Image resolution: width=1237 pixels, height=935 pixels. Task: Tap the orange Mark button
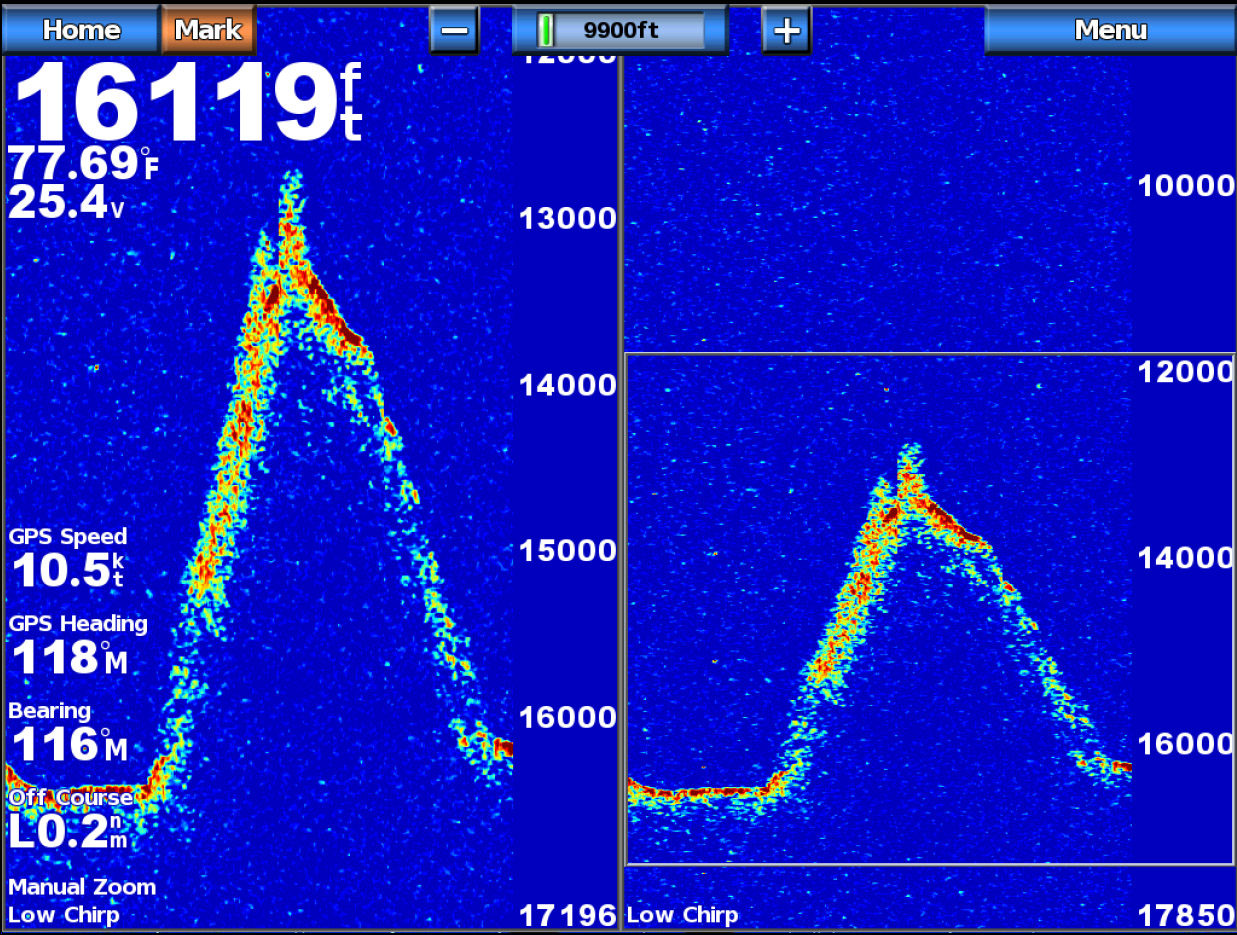[208, 30]
